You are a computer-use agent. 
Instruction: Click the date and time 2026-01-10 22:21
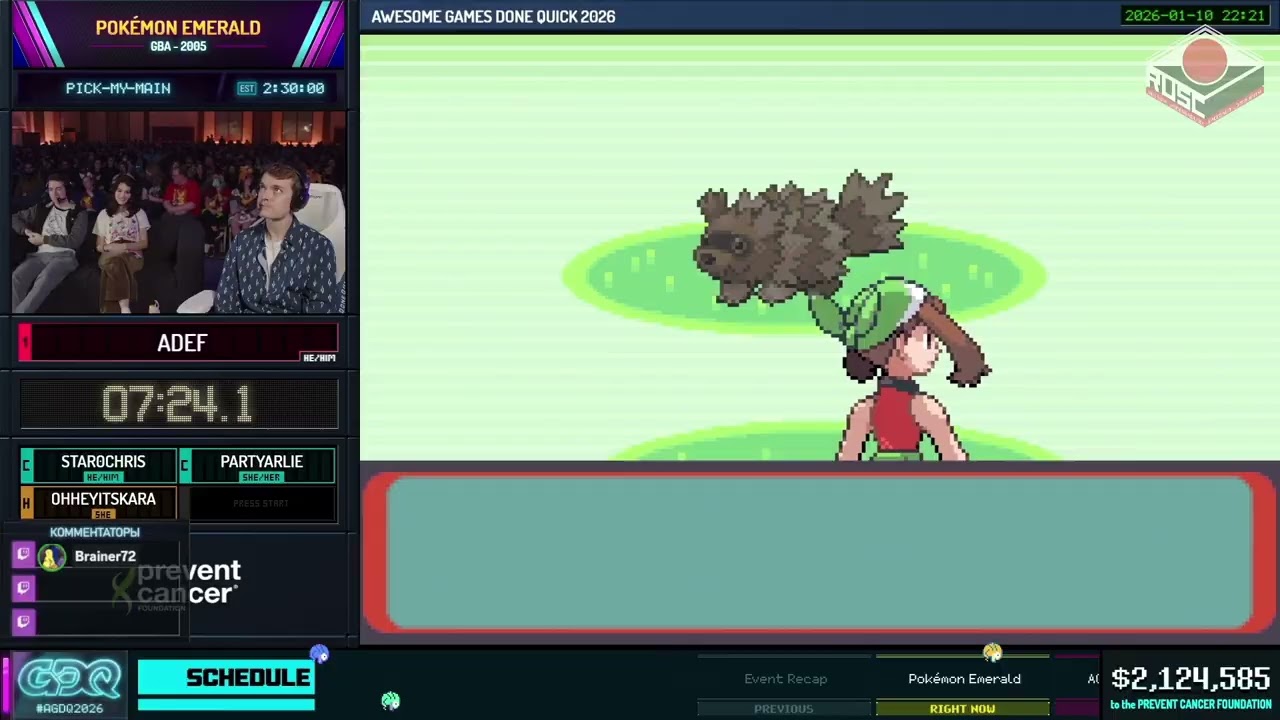[x=1195, y=15]
